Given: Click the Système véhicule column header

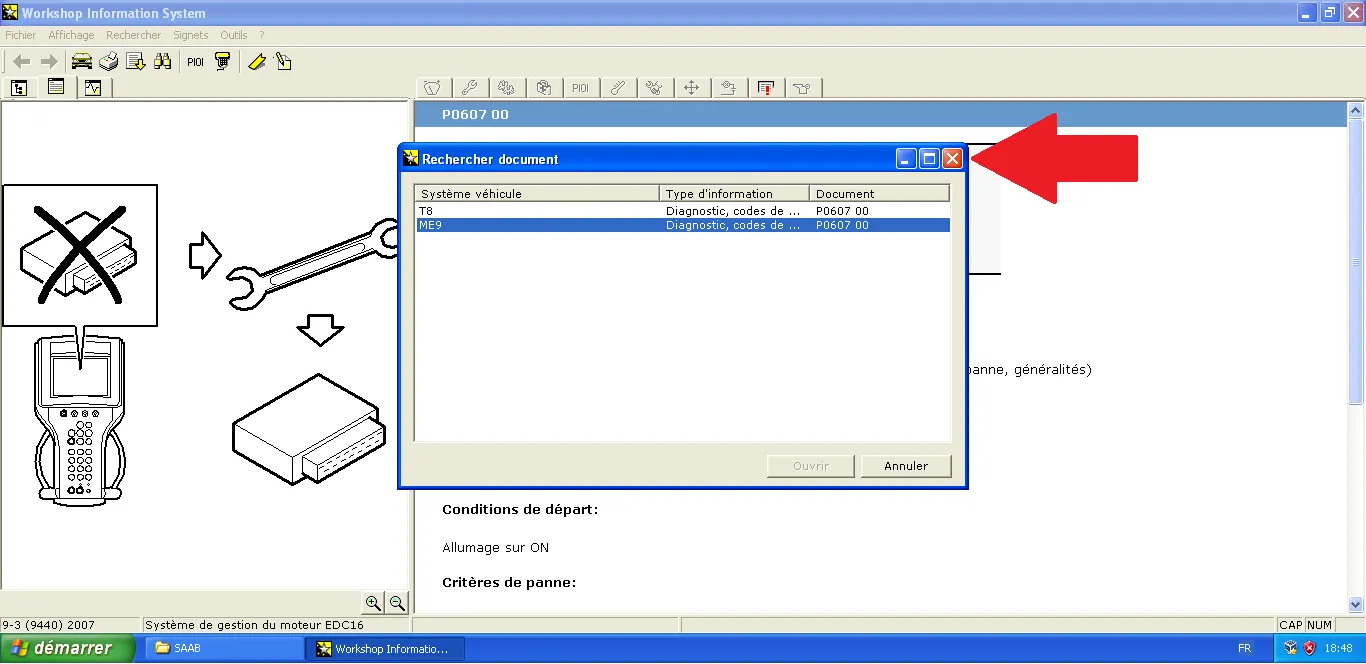Looking at the screenshot, I should [x=537, y=194].
